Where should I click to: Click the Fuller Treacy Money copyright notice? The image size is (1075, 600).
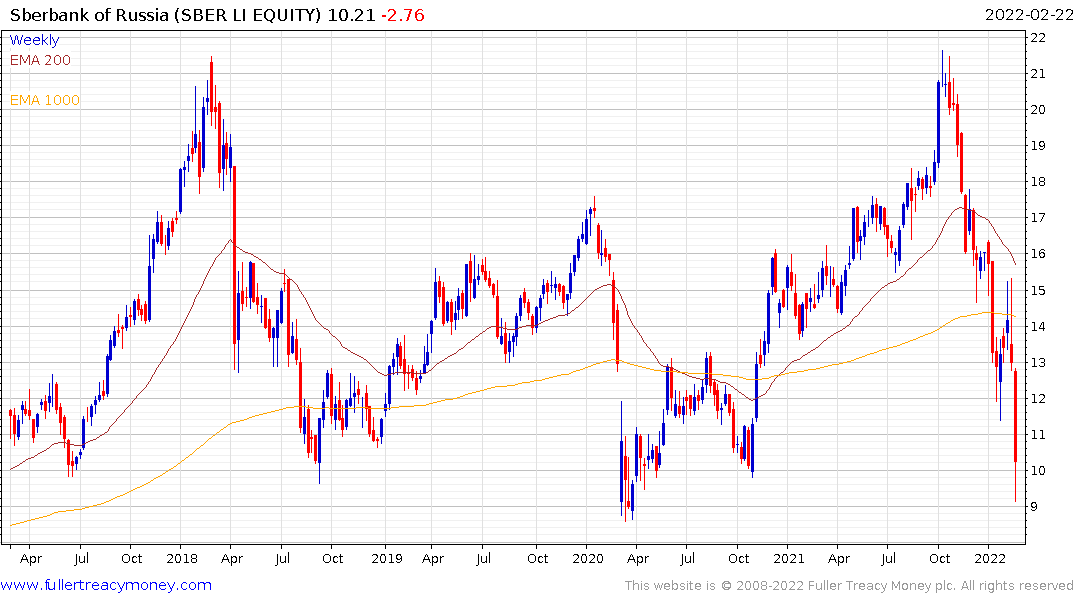[849, 586]
